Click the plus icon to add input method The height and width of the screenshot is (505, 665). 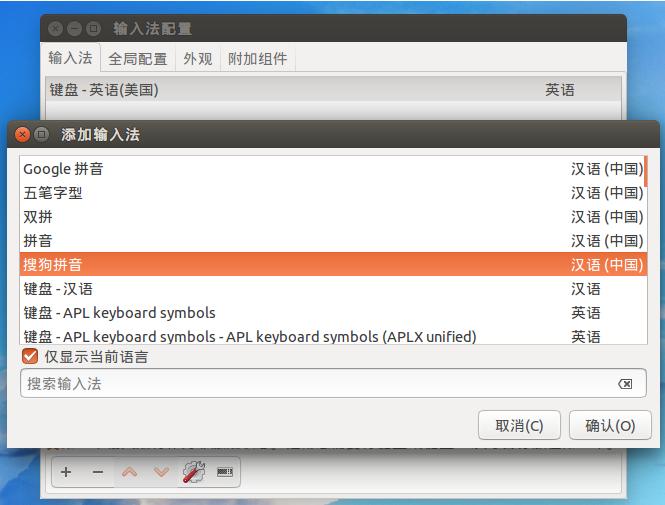click(66, 472)
